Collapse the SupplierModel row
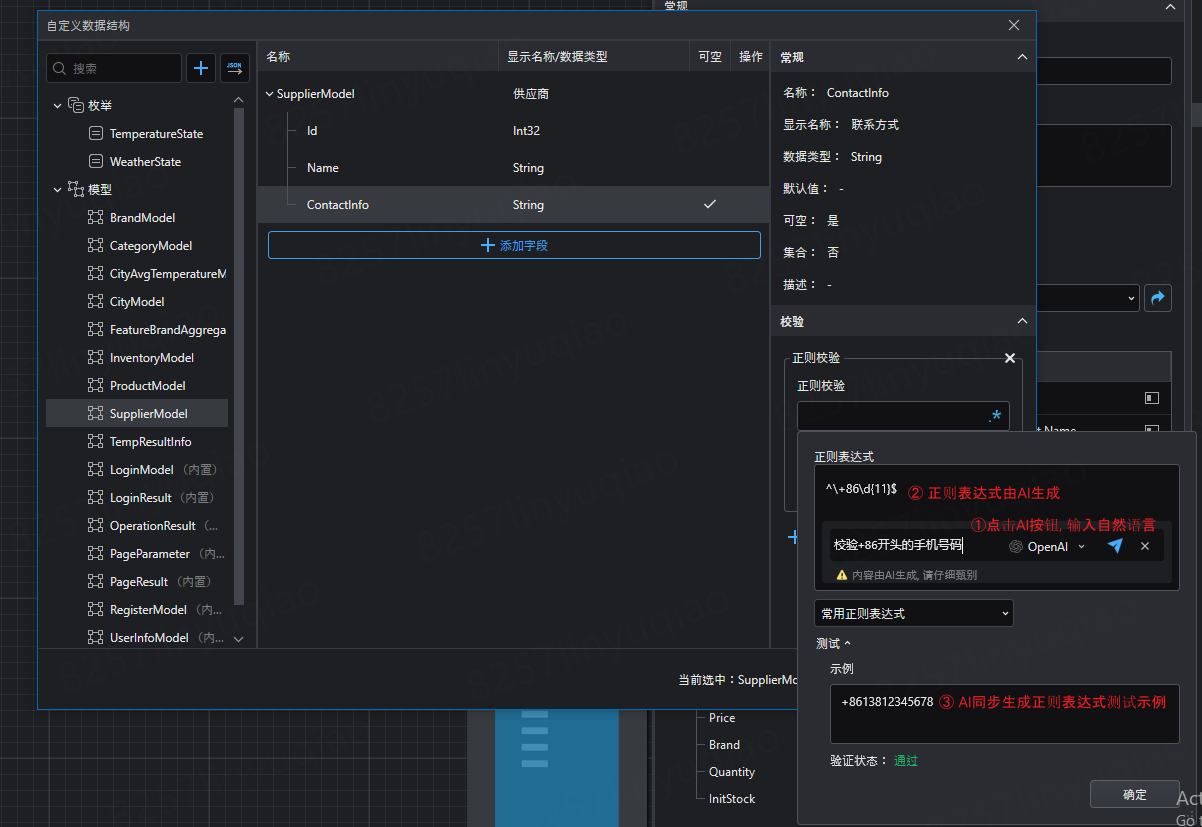 pyautogui.click(x=269, y=94)
